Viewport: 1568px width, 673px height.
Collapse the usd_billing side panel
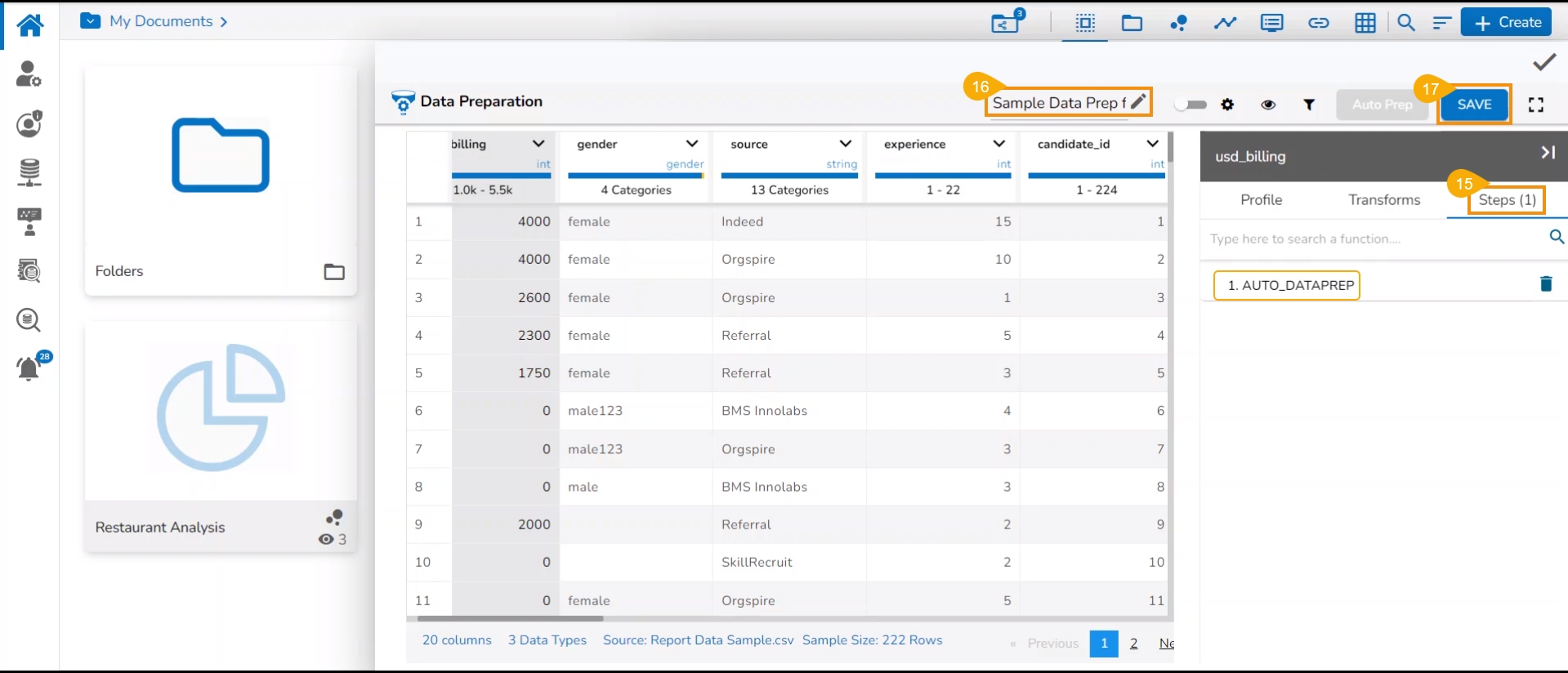(1548, 153)
